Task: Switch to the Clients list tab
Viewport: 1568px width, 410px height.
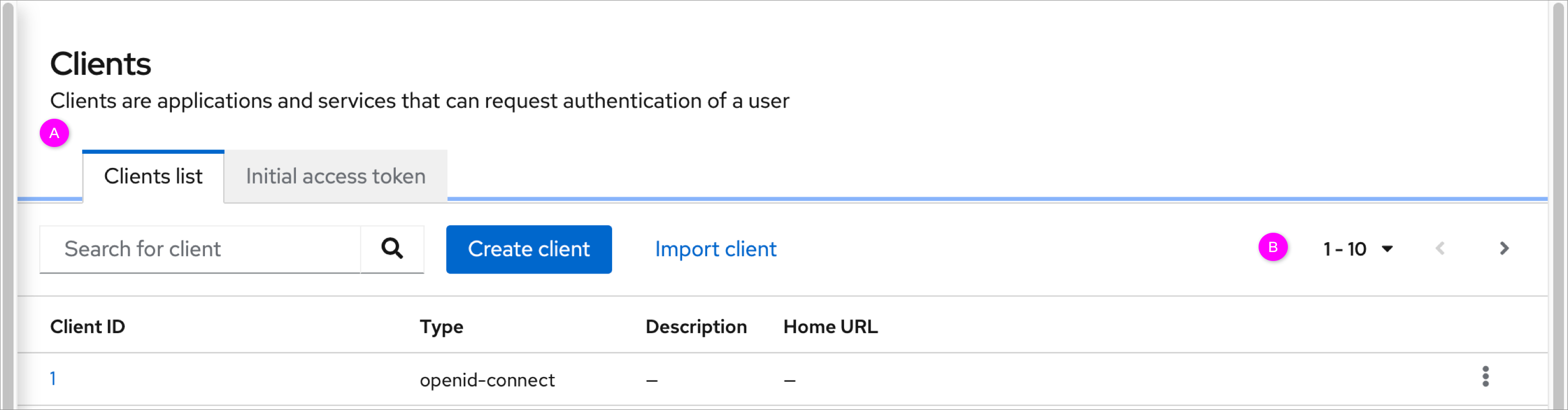Action: [153, 176]
